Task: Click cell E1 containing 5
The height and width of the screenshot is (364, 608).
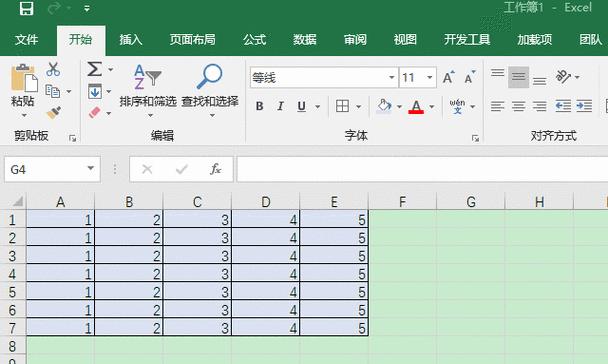Action: [x=334, y=220]
